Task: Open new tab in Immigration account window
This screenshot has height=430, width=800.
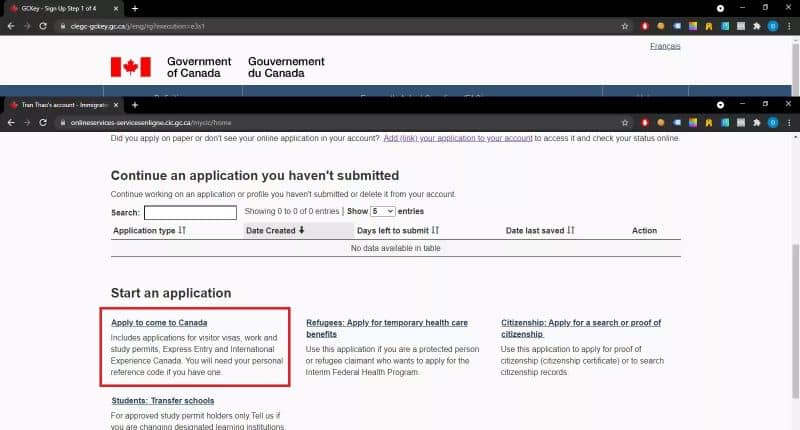Action: pyautogui.click(x=135, y=105)
